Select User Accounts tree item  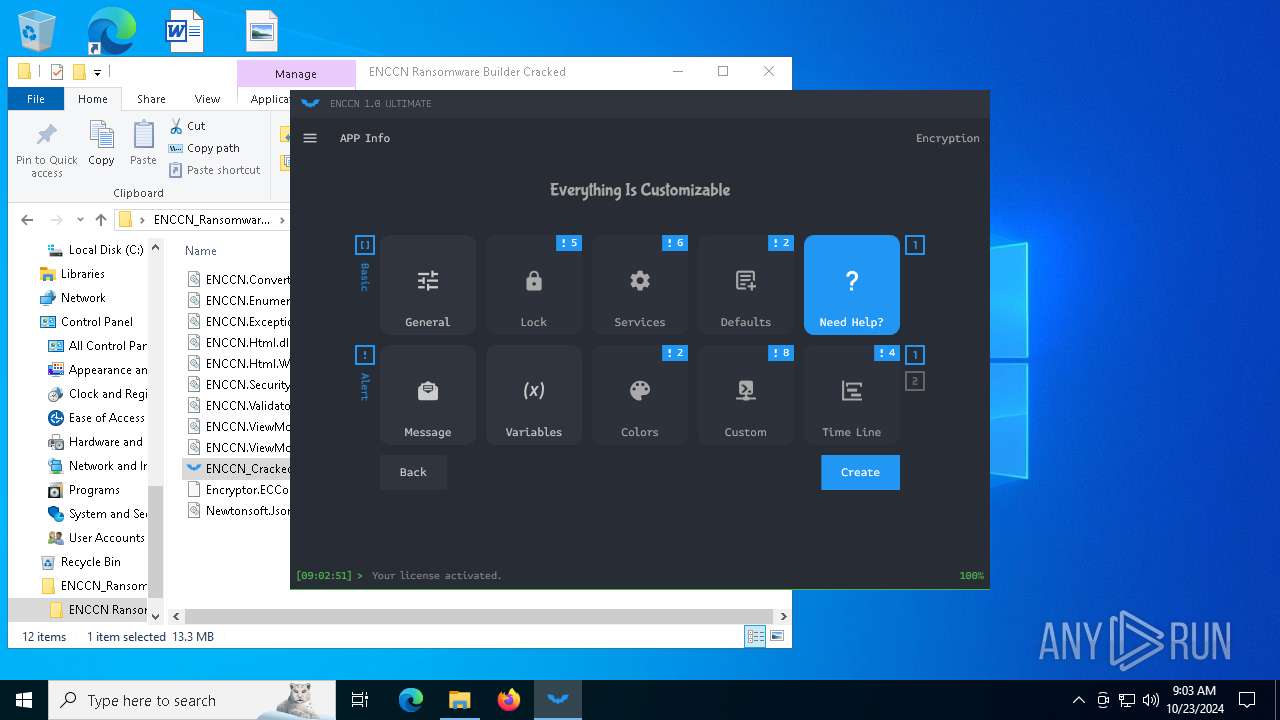96,538
